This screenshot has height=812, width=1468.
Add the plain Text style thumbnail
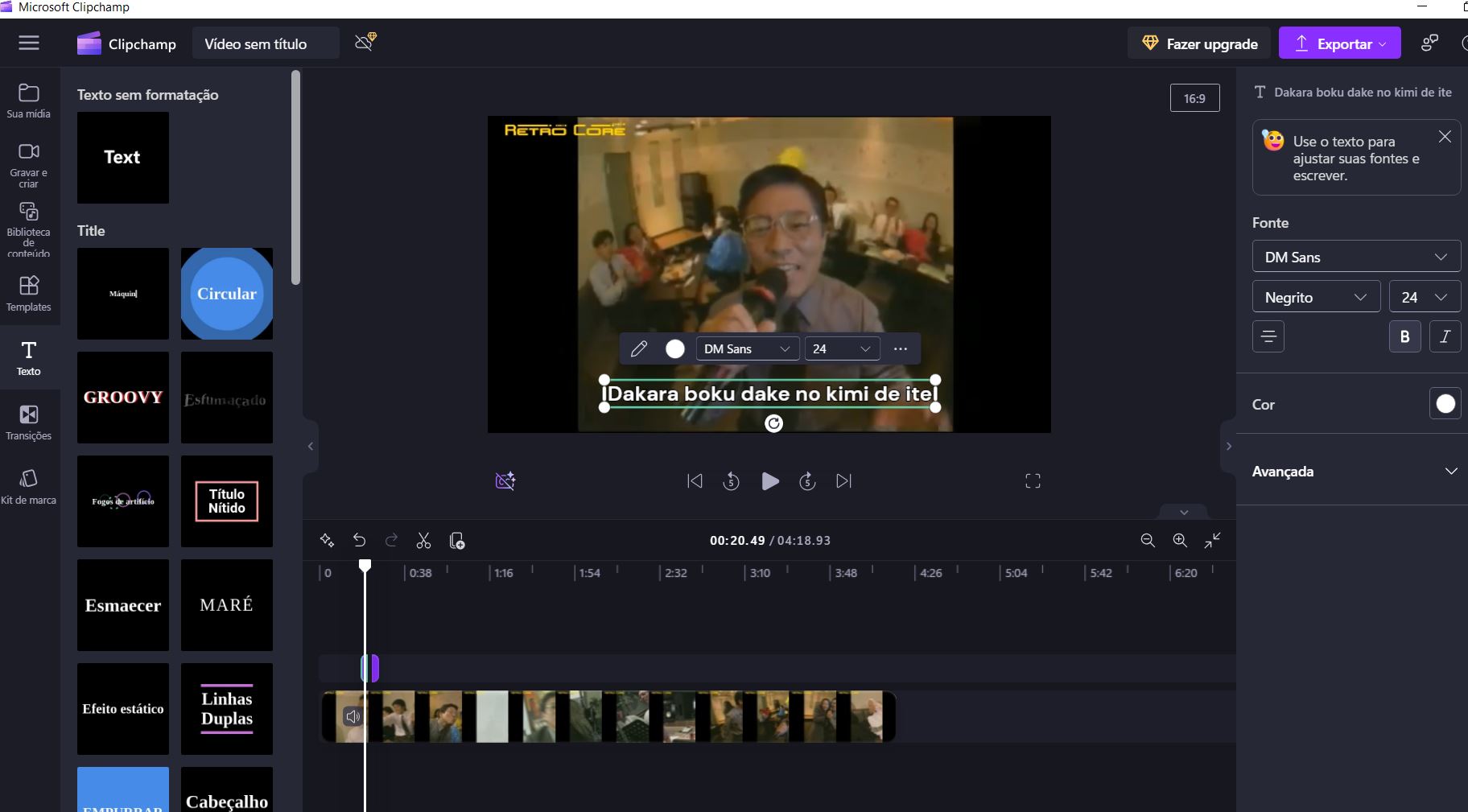pyautogui.click(x=123, y=157)
